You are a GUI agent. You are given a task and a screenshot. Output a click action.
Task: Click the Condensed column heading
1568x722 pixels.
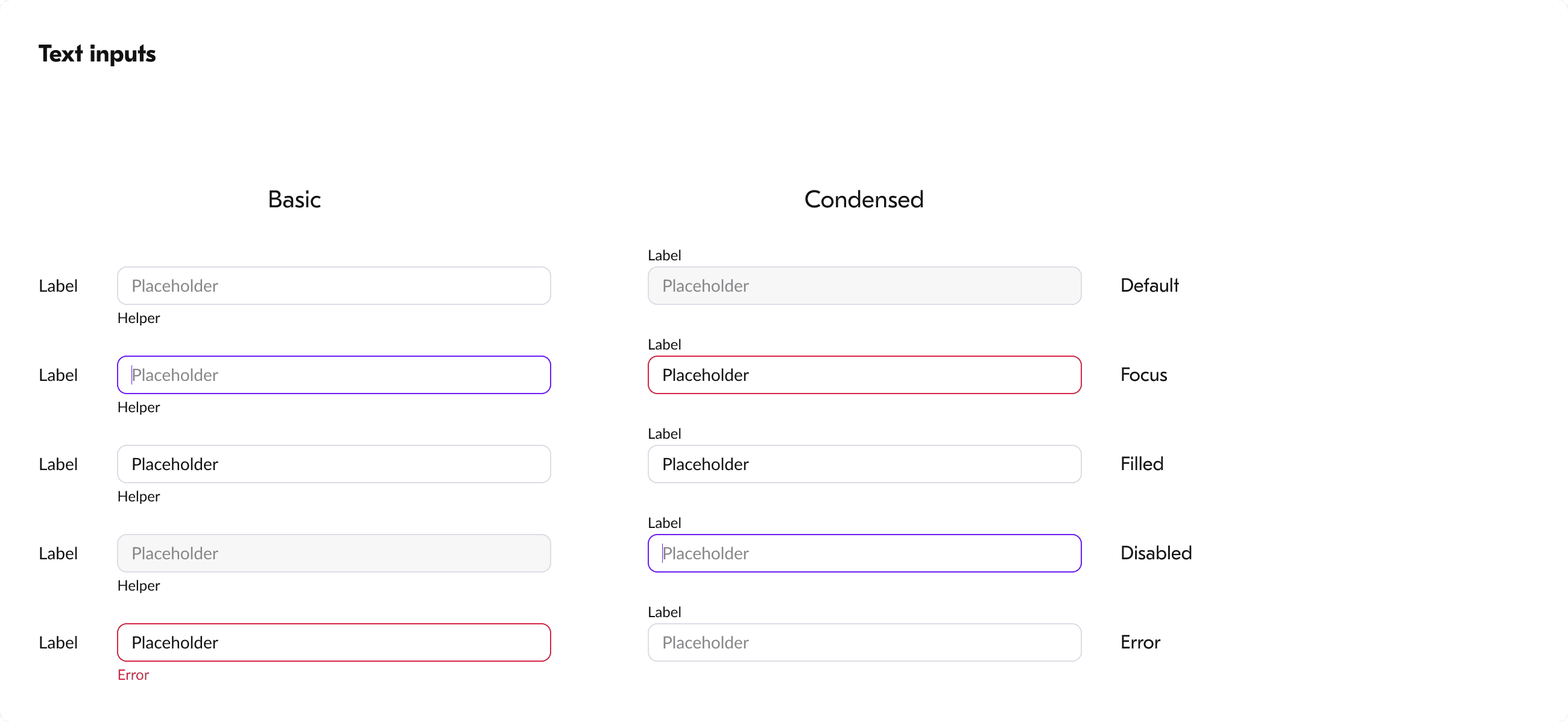[x=863, y=199]
